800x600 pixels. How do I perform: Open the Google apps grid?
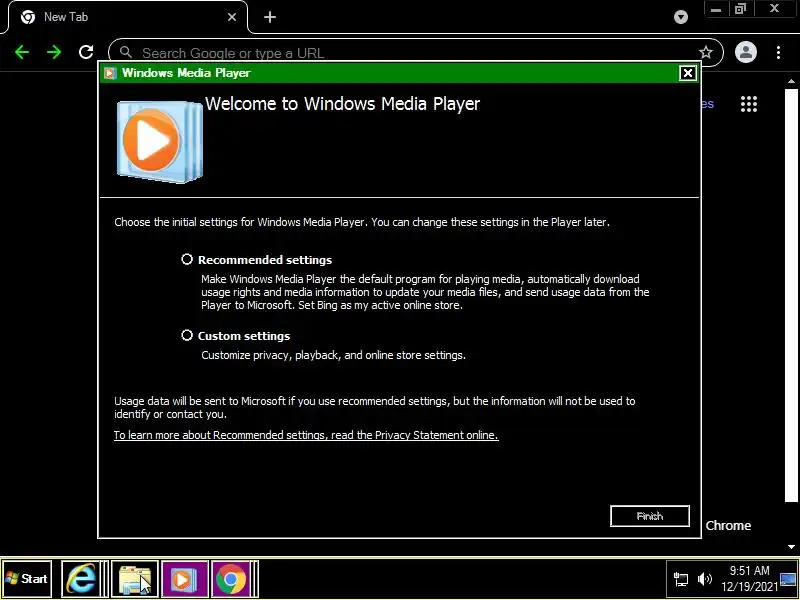748,104
